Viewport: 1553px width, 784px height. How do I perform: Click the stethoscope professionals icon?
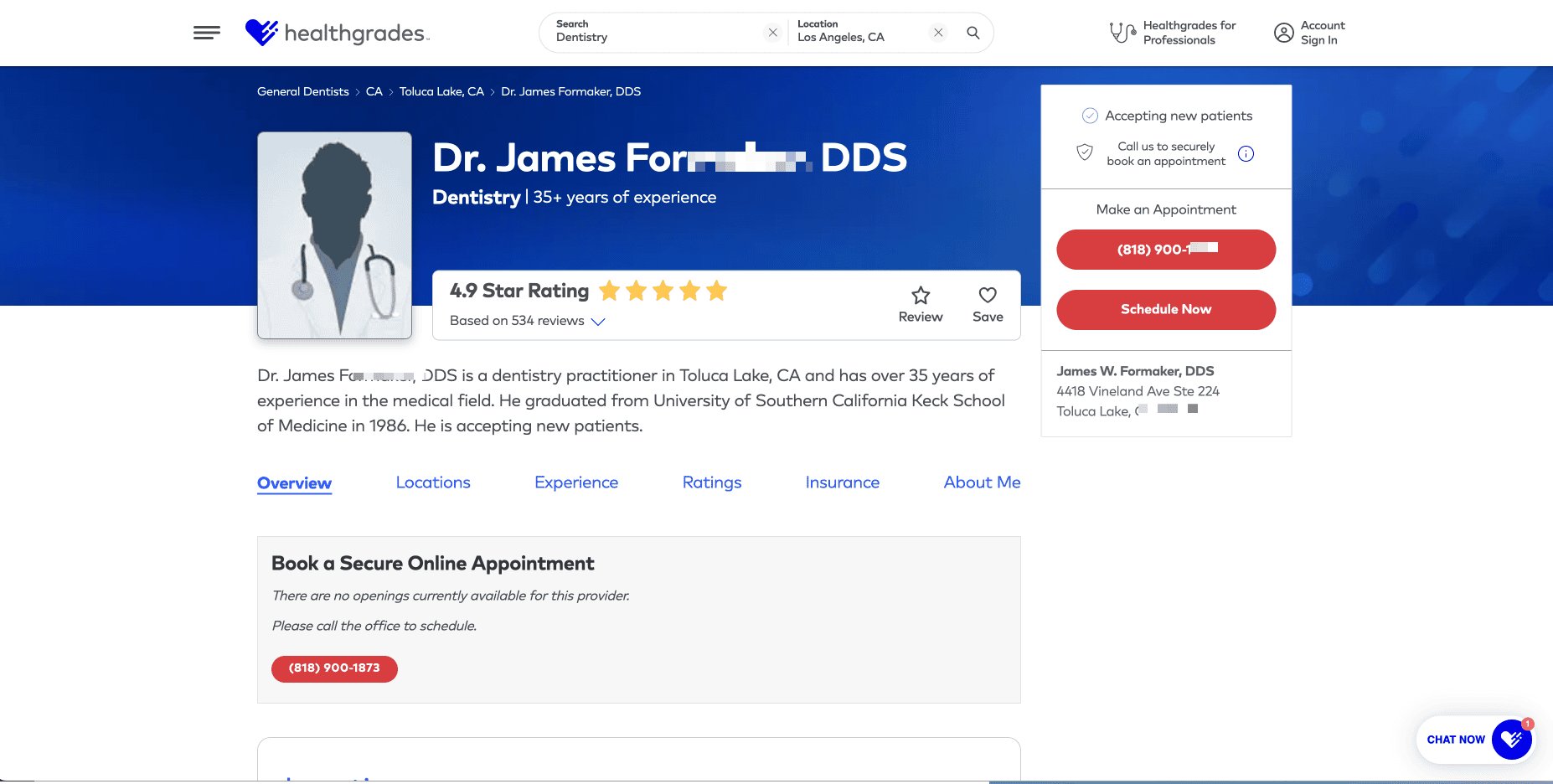click(x=1122, y=33)
